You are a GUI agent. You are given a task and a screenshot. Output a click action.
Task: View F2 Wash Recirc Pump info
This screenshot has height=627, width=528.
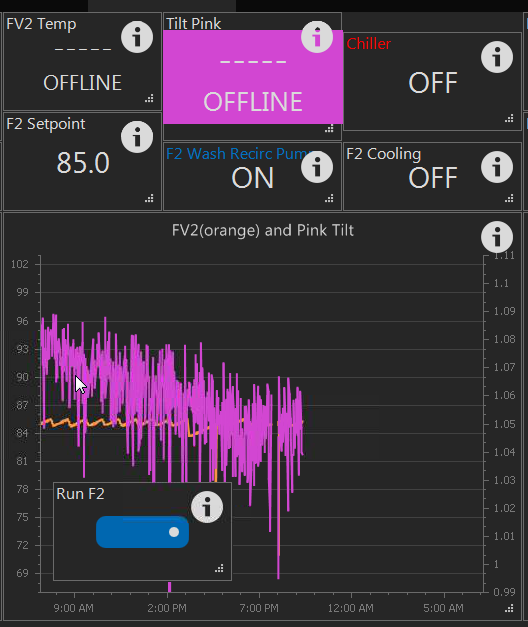(317, 167)
